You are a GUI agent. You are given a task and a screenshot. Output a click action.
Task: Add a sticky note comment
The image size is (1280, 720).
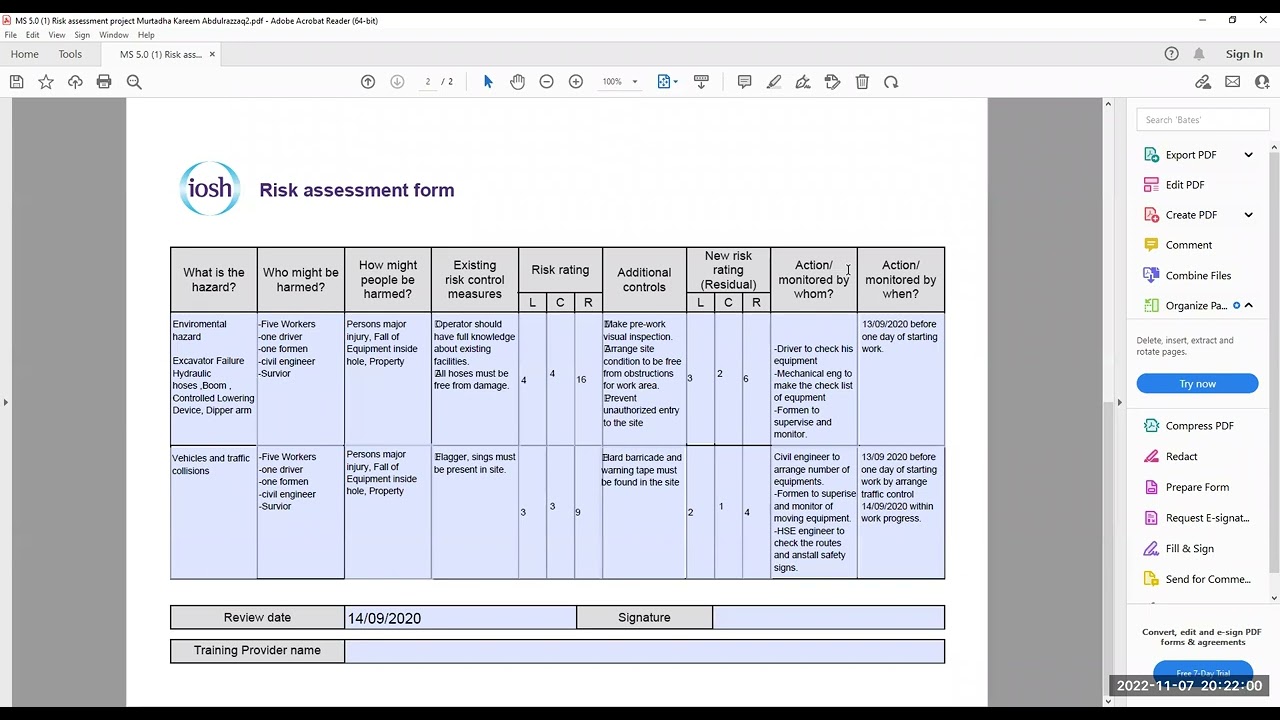(x=744, y=82)
